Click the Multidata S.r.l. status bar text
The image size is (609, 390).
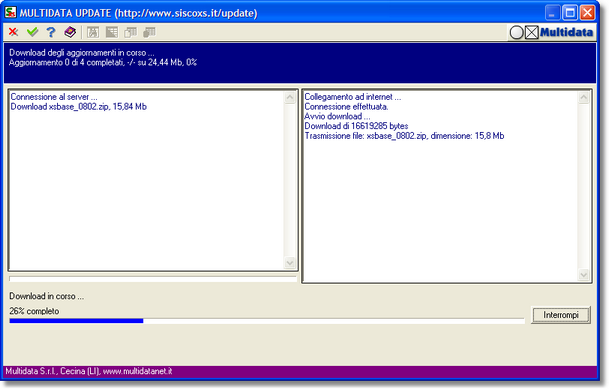click(x=89, y=371)
